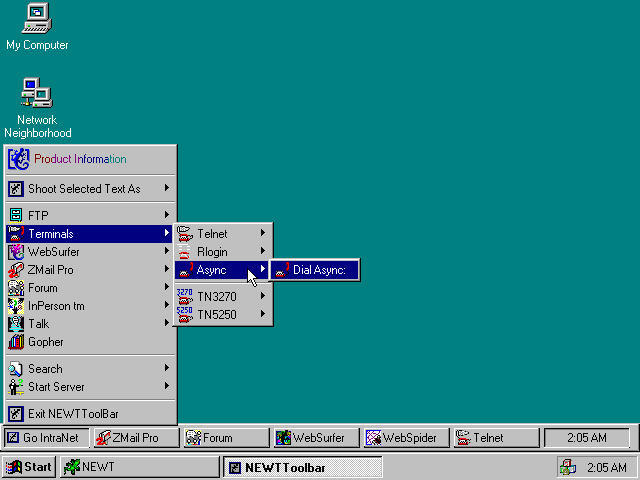
Task: Expand the WebSurfer submenu arrow
Action: pyautogui.click(x=167, y=251)
